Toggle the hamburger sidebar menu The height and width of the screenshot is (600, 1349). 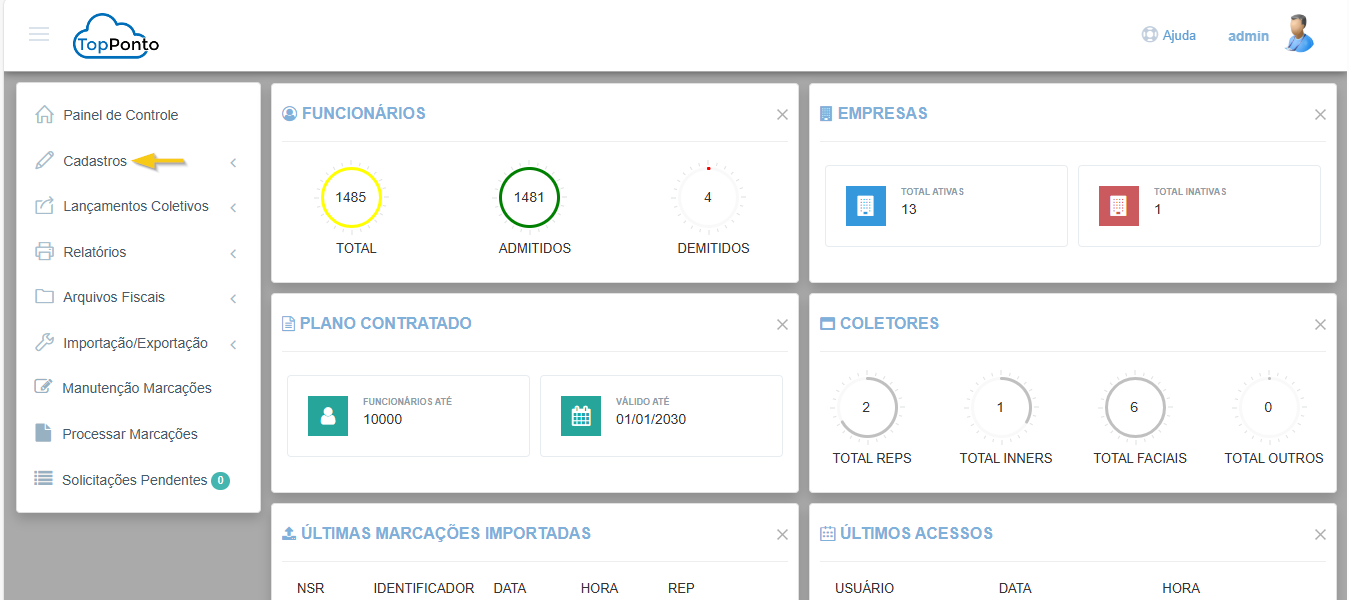[x=39, y=35]
